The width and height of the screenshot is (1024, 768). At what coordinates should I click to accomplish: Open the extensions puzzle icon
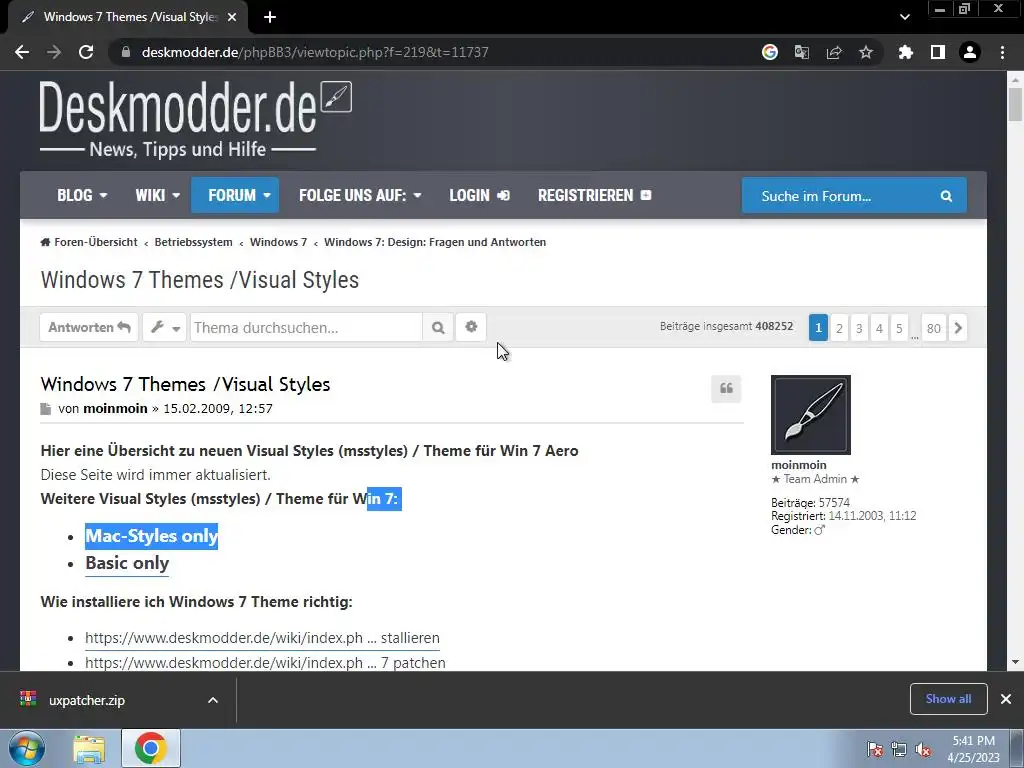tap(906, 52)
